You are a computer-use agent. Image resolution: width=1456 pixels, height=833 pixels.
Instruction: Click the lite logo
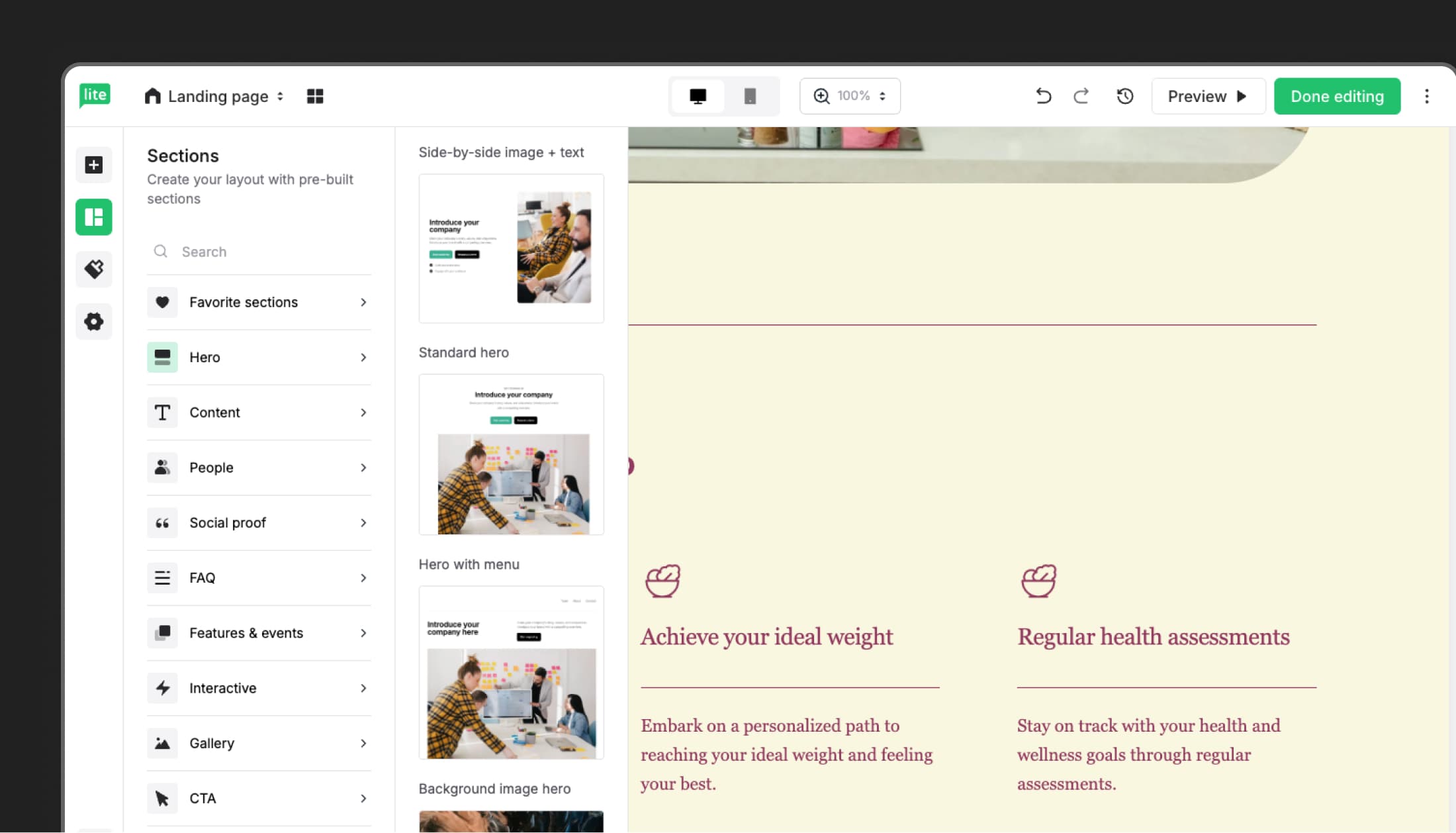point(95,95)
